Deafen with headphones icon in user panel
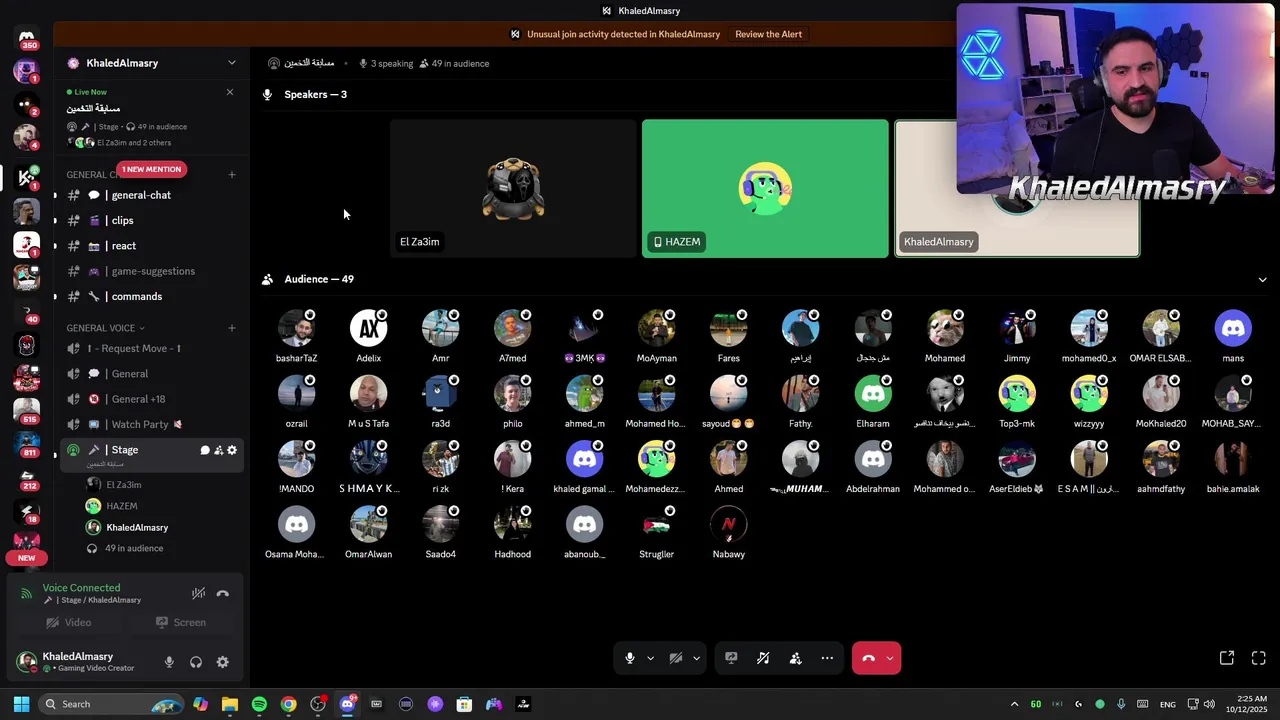 [196, 662]
